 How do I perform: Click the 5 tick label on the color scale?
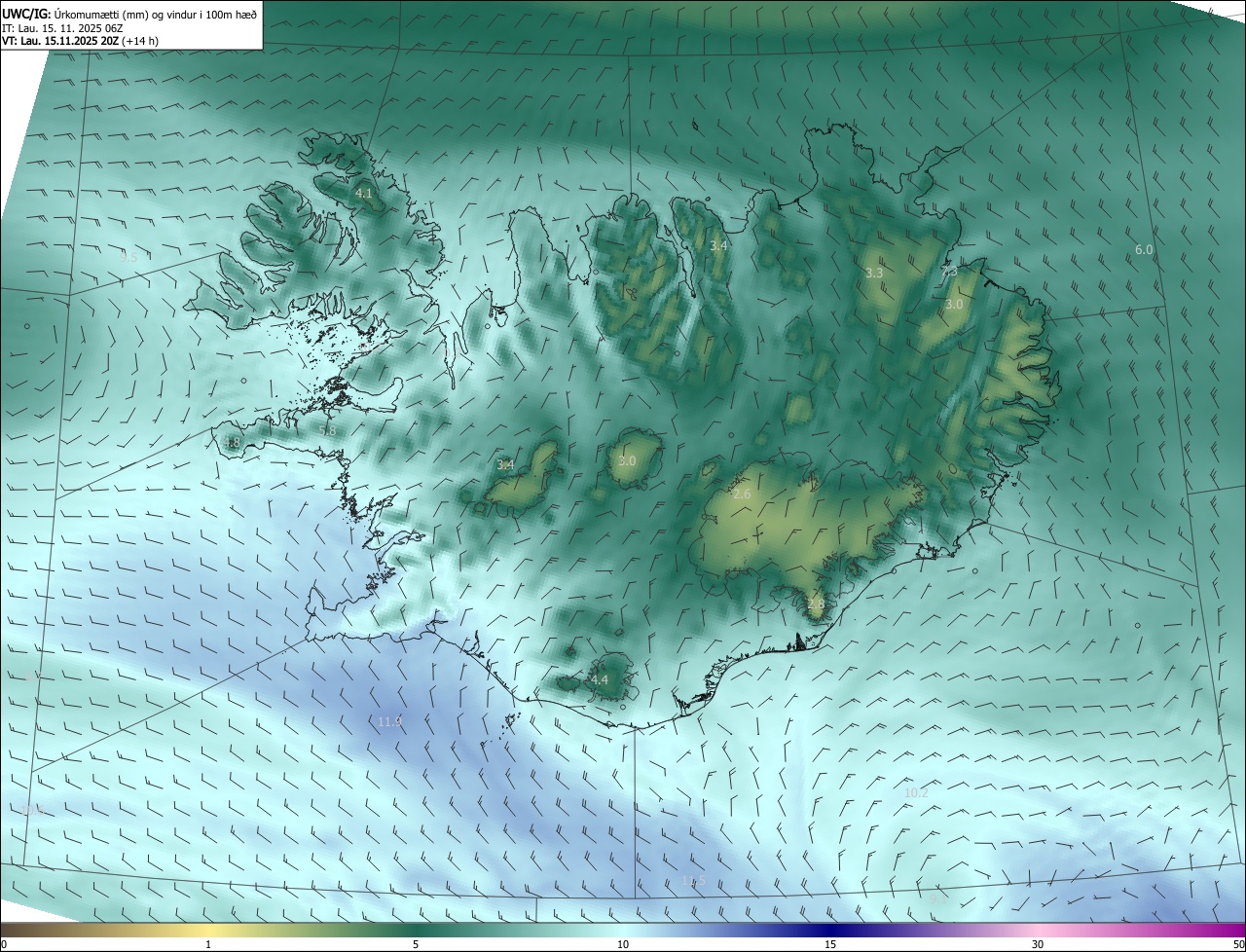pos(416,944)
